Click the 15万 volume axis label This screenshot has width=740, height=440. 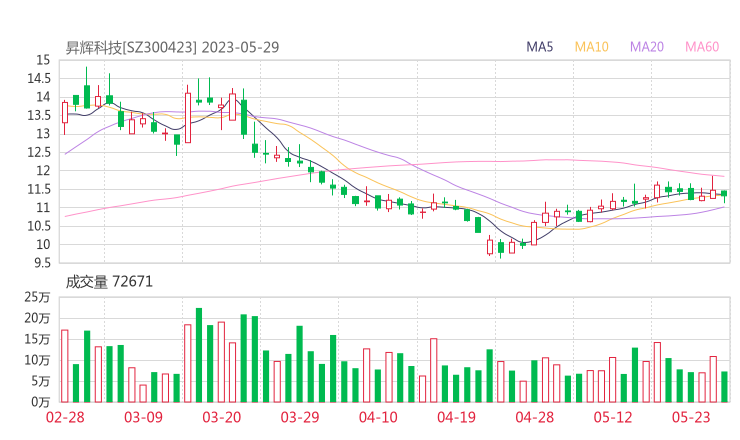pyautogui.click(x=37, y=339)
